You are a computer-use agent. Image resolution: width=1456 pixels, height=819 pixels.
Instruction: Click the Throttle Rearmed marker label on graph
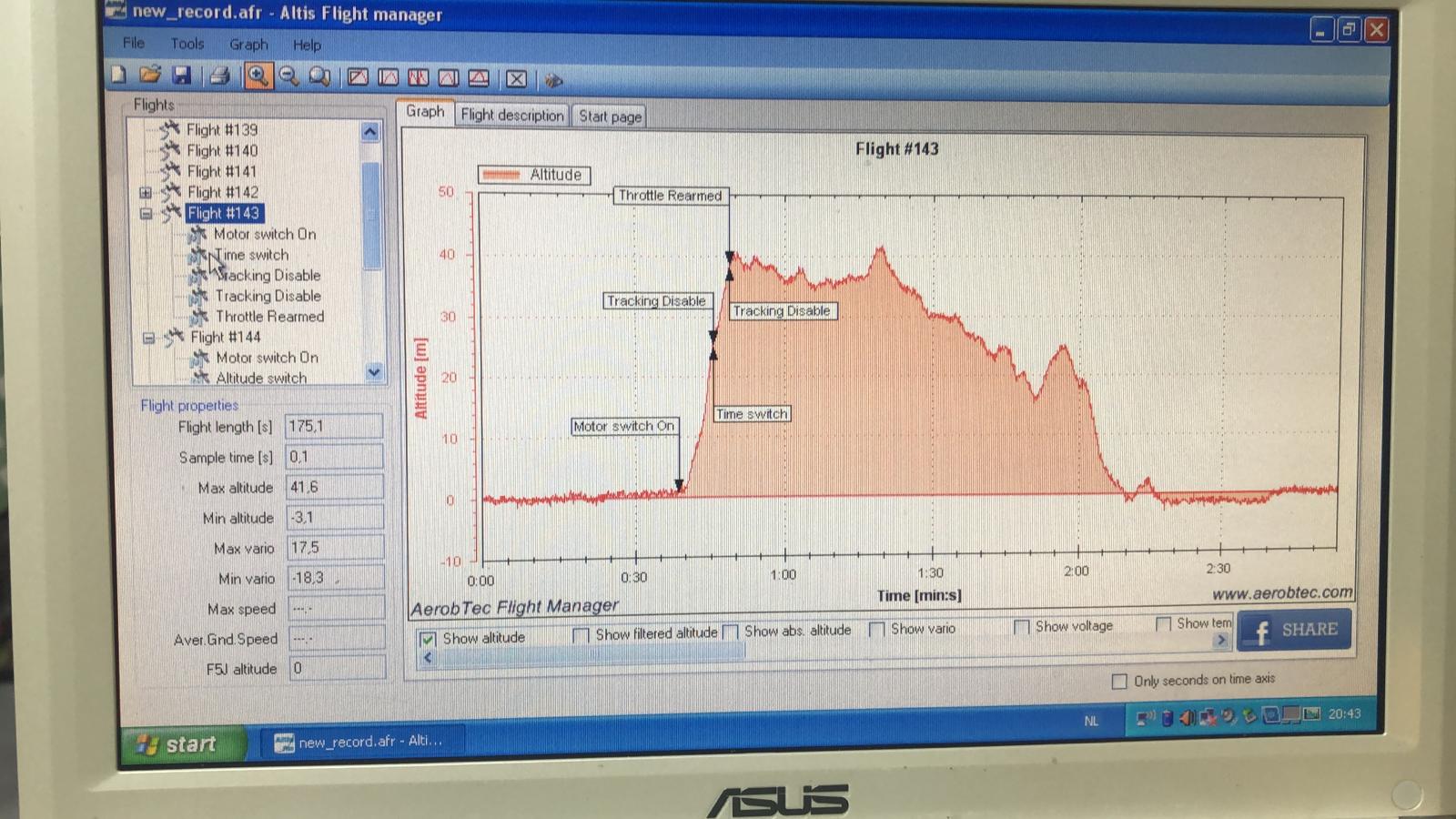tap(671, 196)
